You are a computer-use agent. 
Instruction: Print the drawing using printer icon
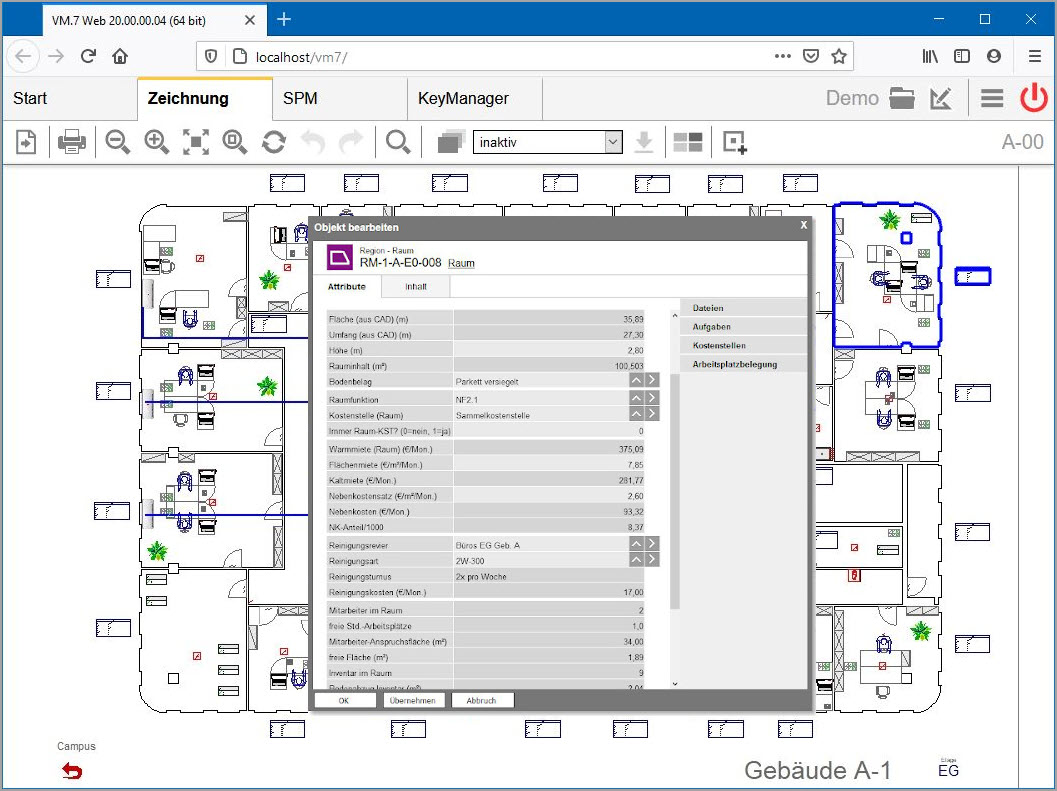click(x=71, y=142)
